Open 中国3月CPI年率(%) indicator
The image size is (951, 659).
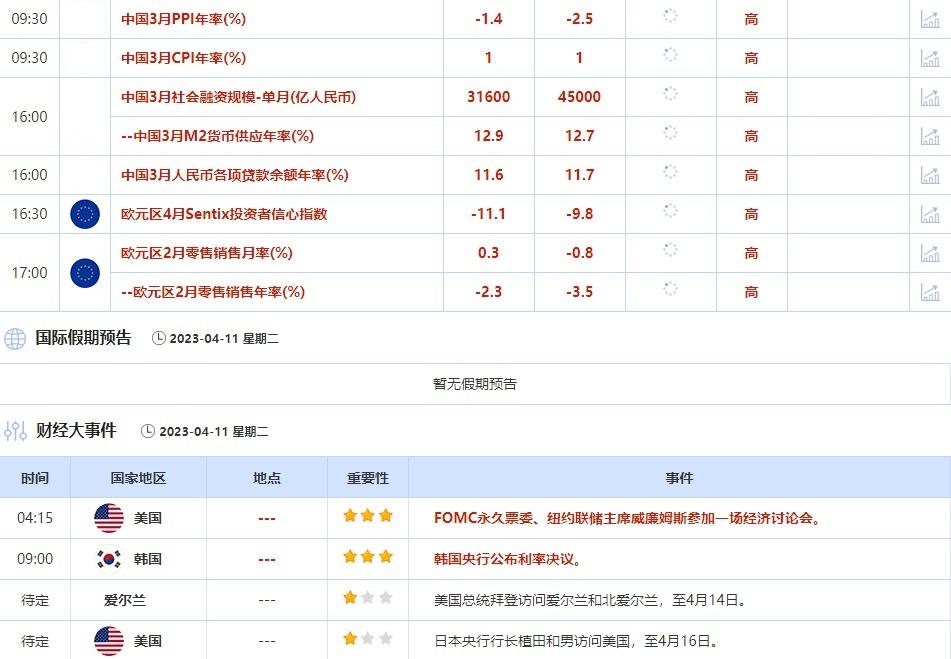point(183,58)
